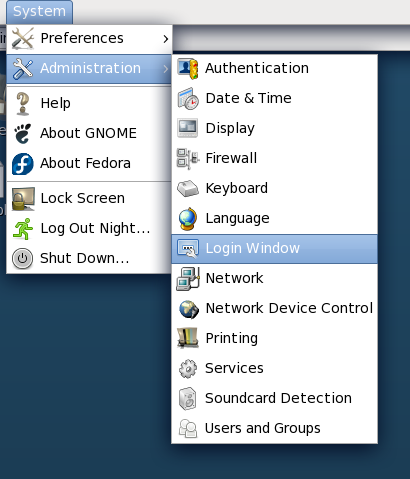
Task: Click the Language globe icon
Action: point(188,219)
